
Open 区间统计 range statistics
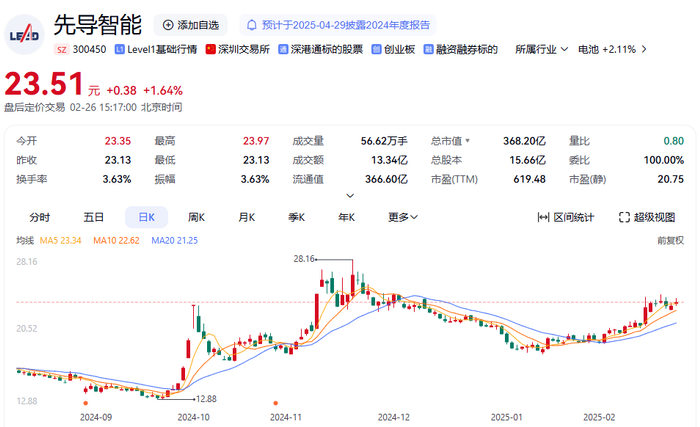566,218
